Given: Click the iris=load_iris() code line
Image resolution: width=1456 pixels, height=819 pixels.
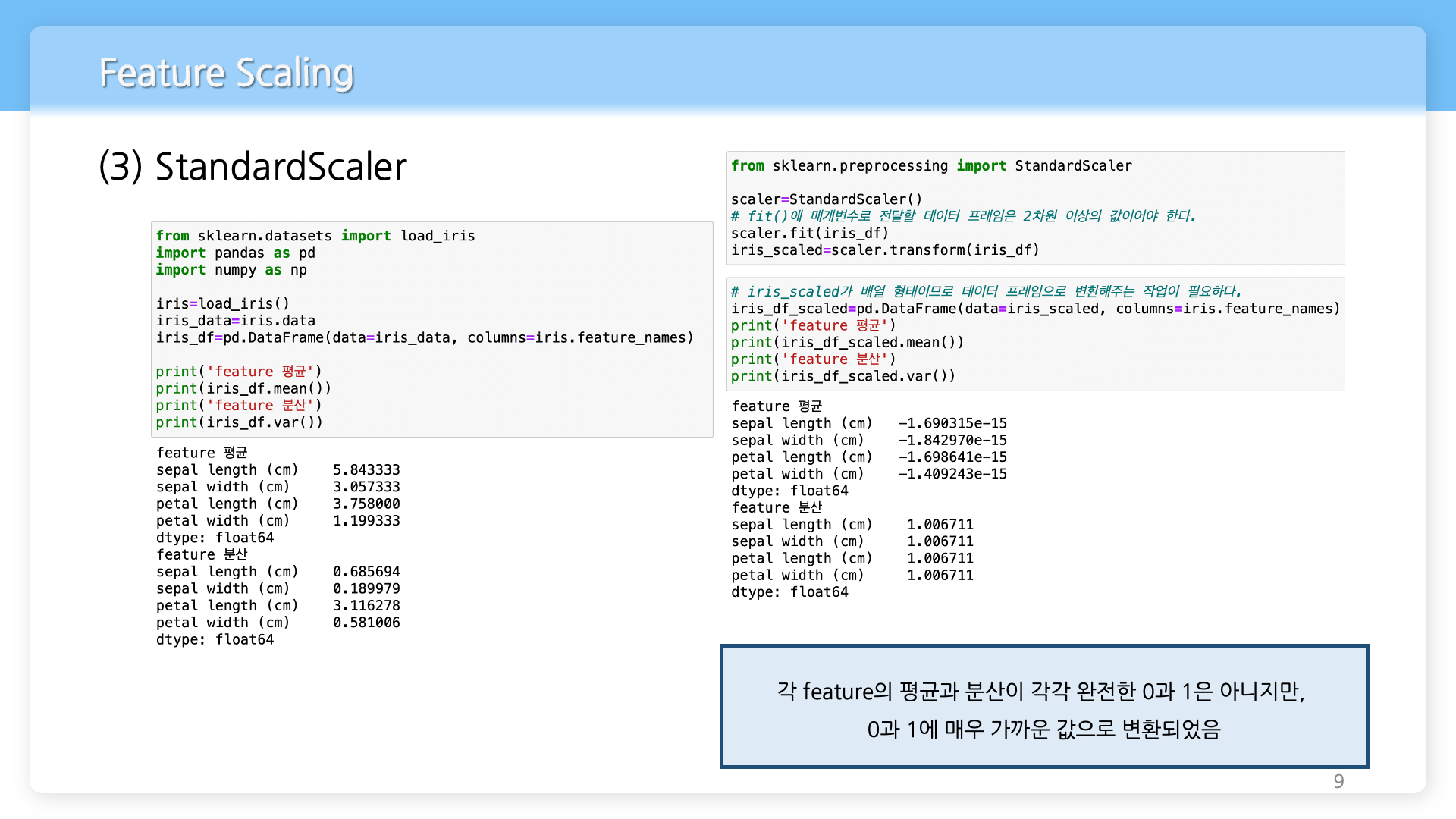Looking at the screenshot, I should point(222,303).
